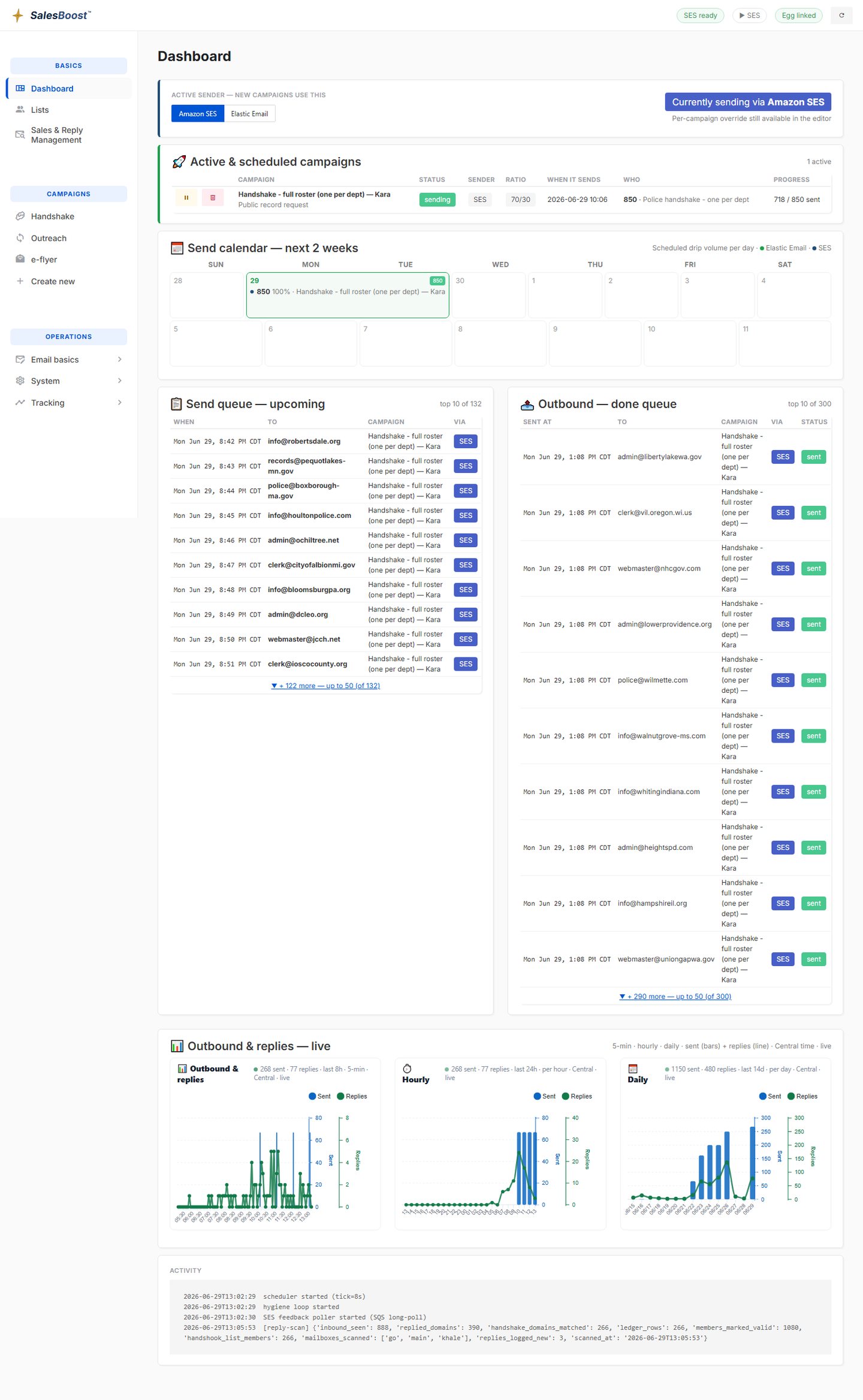Select Elastic Email as active sender
863x1400 pixels.
coord(249,114)
